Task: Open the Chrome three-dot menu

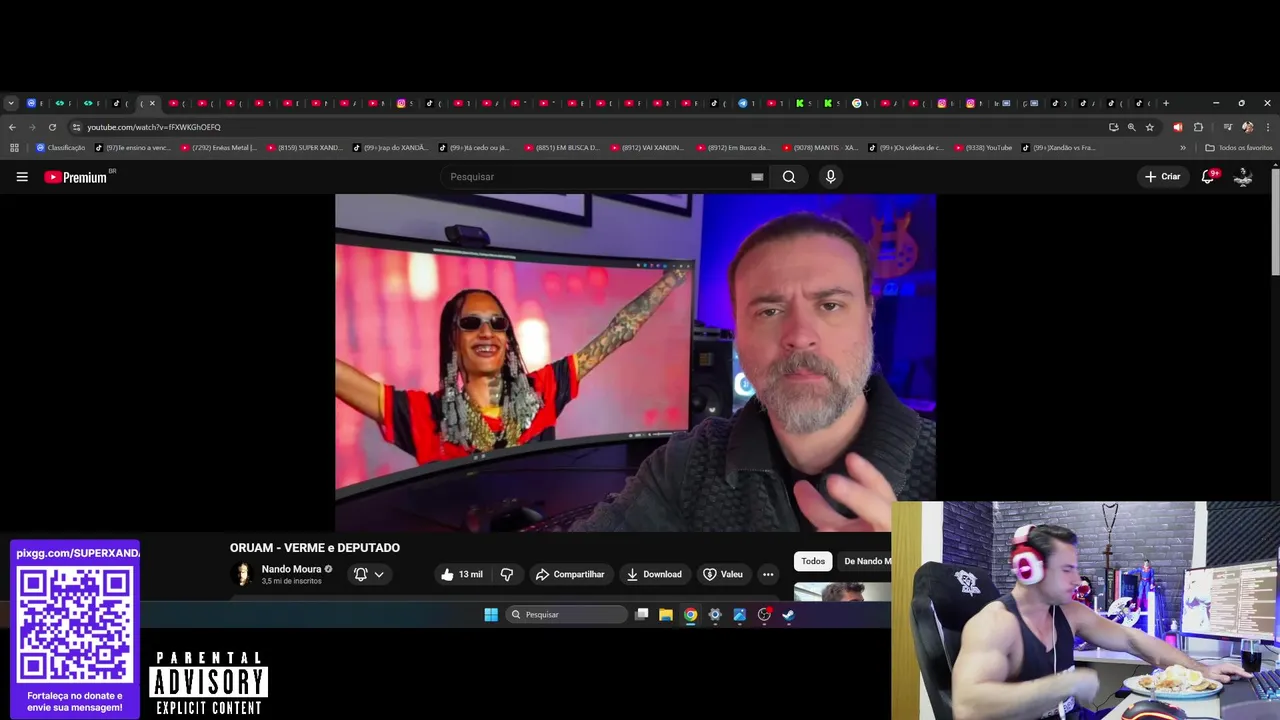Action: point(1268,127)
